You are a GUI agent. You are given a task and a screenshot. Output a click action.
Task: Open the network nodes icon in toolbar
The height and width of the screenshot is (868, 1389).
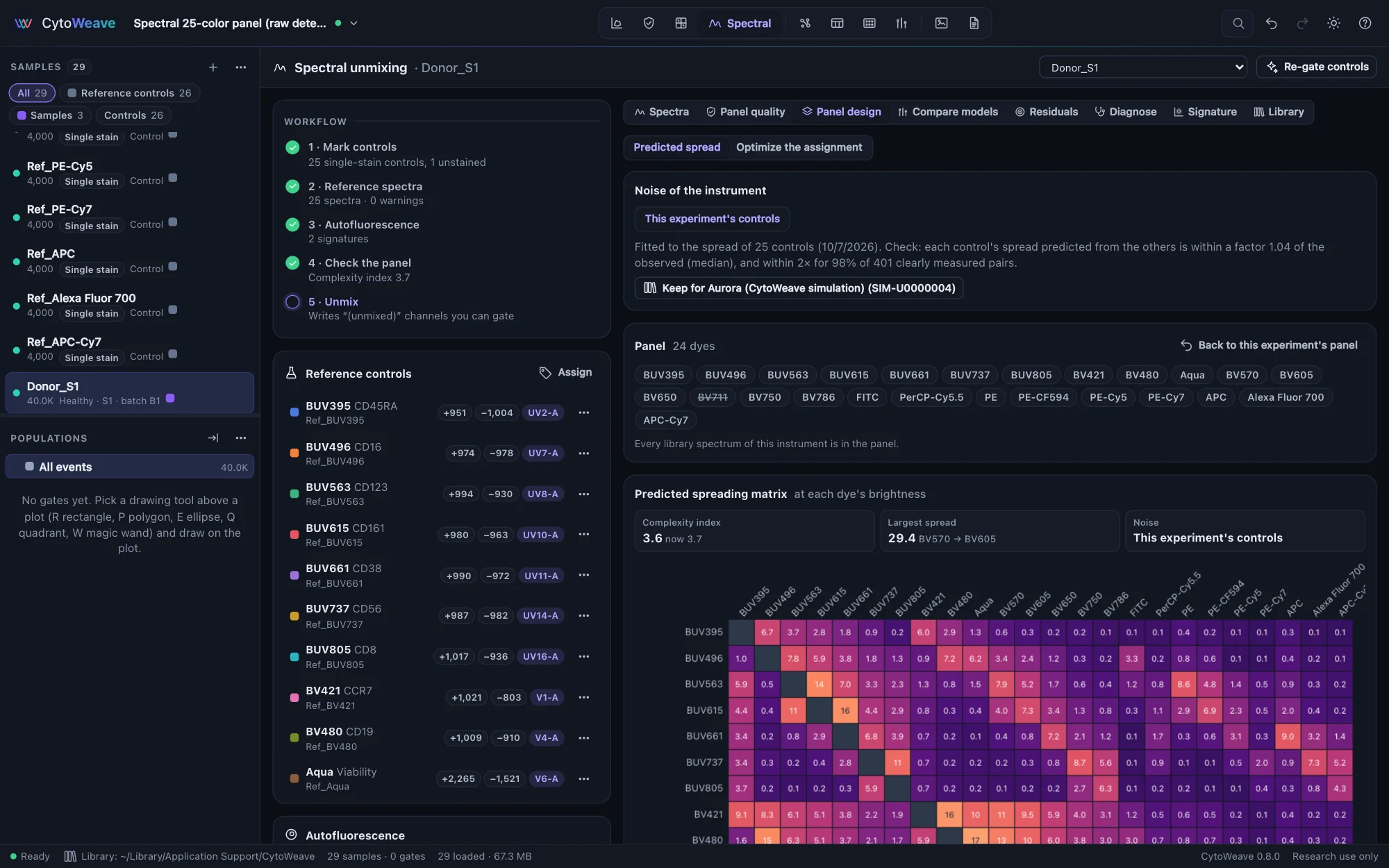point(805,23)
